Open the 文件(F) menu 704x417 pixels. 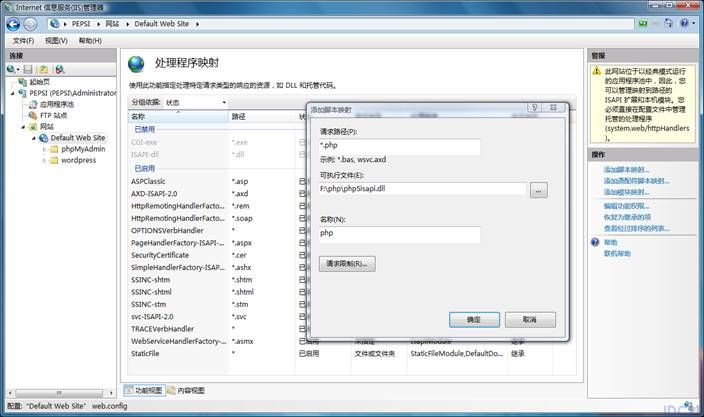click(x=23, y=41)
